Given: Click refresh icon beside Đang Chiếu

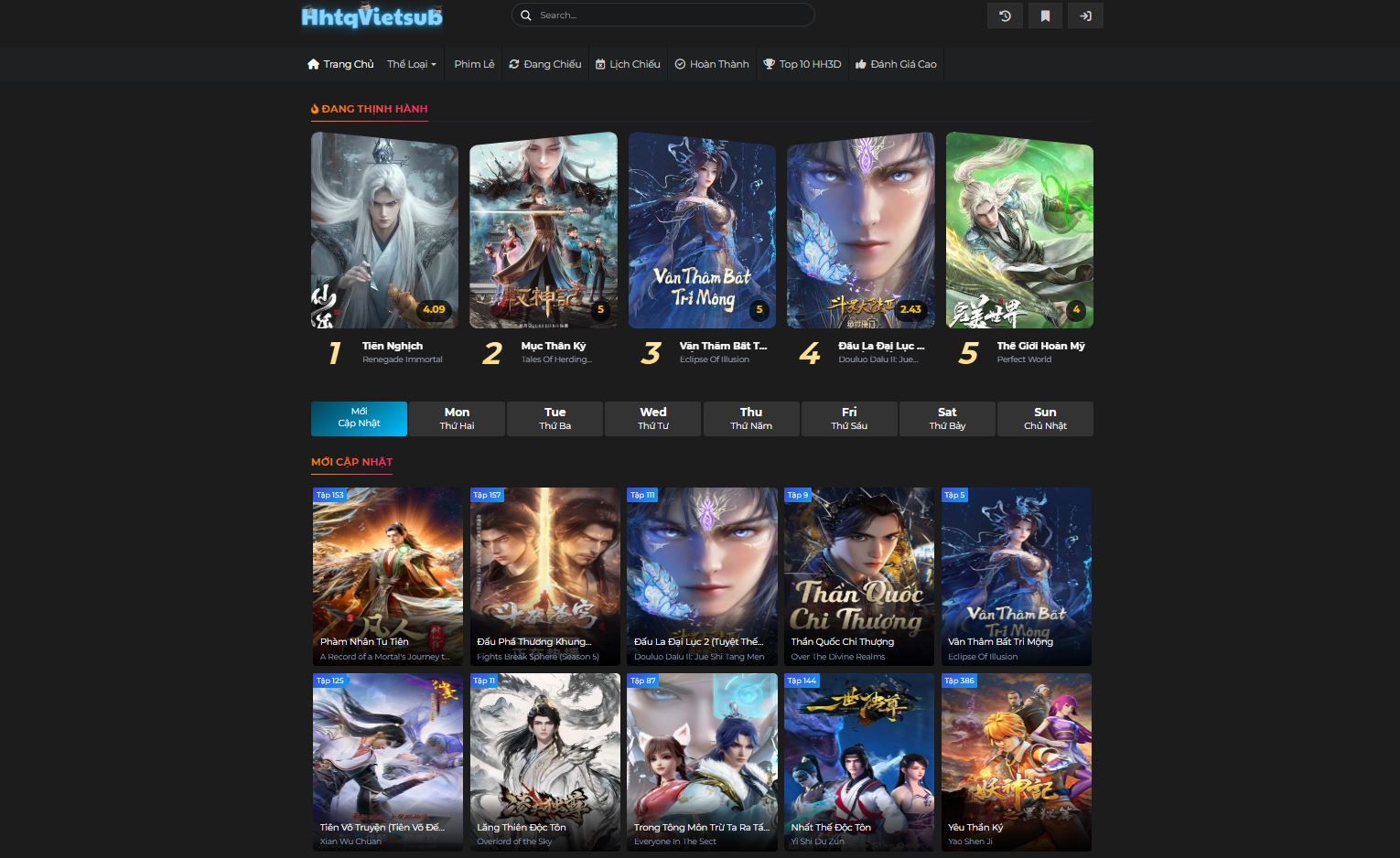Looking at the screenshot, I should pyautogui.click(x=514, y=64).
